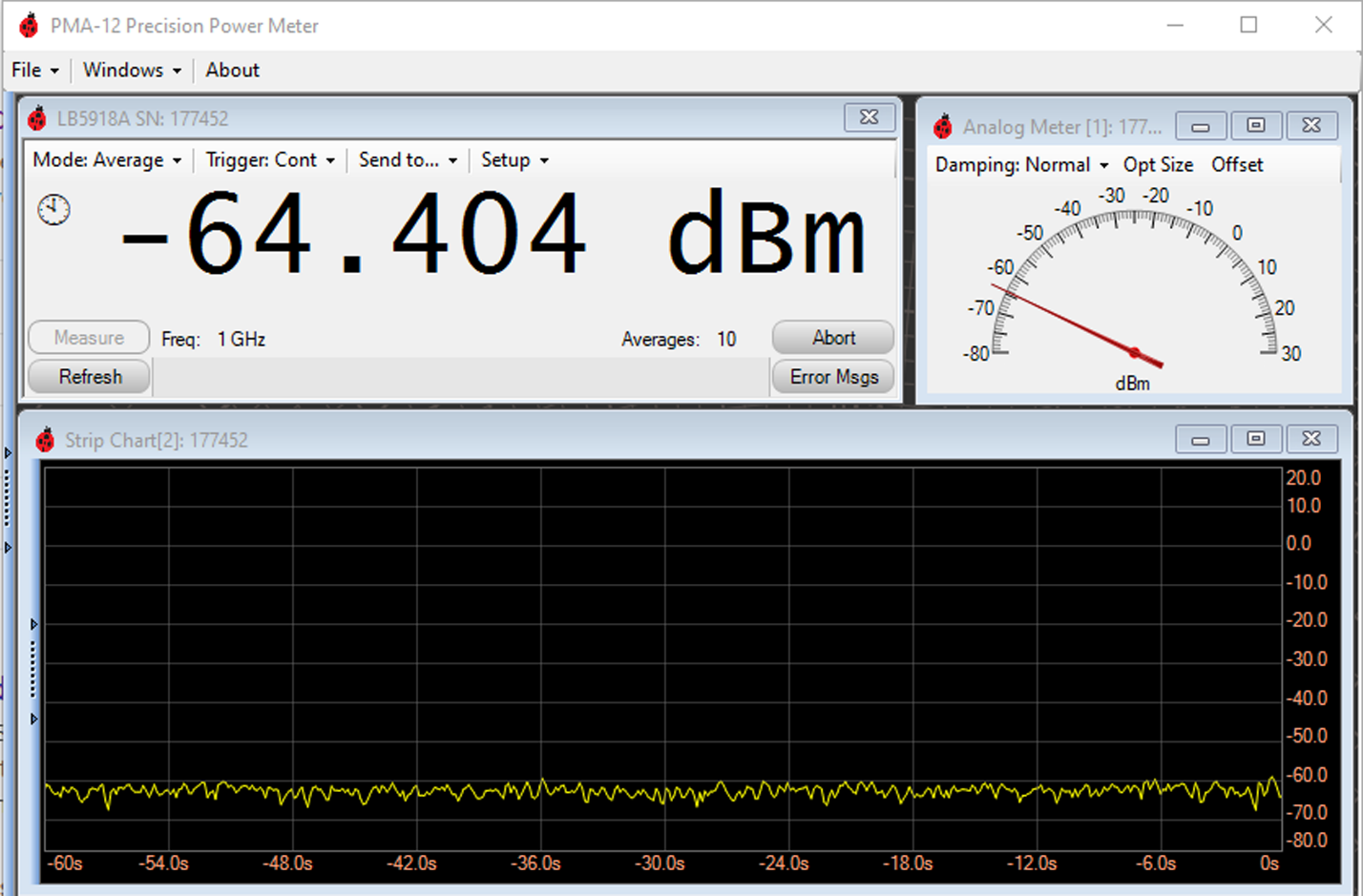Screen dimensions: 1363x896
Task: Click the analog meter red needle
Action: click(x=1077, y=324)
